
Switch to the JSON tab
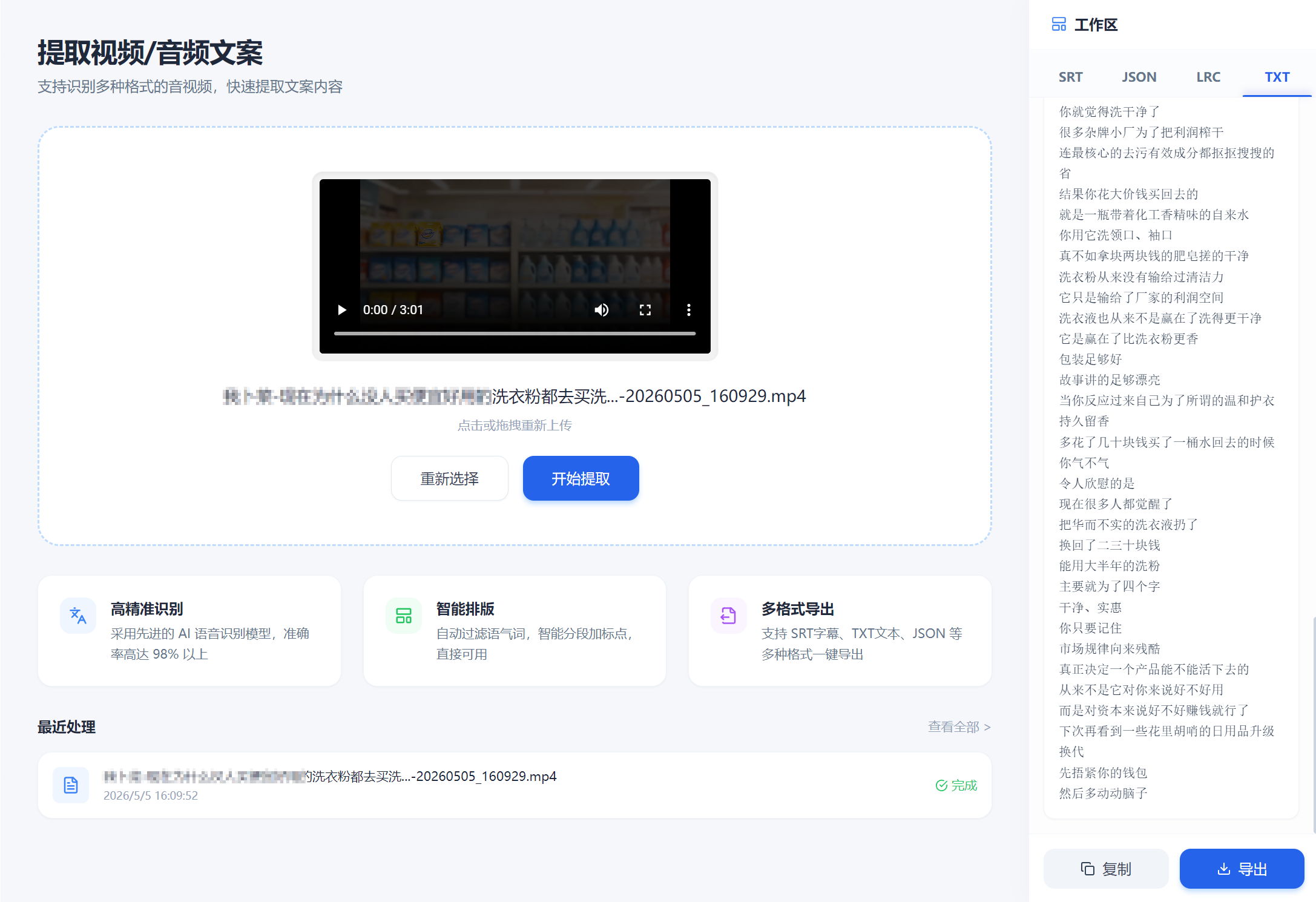point(1139,77)
